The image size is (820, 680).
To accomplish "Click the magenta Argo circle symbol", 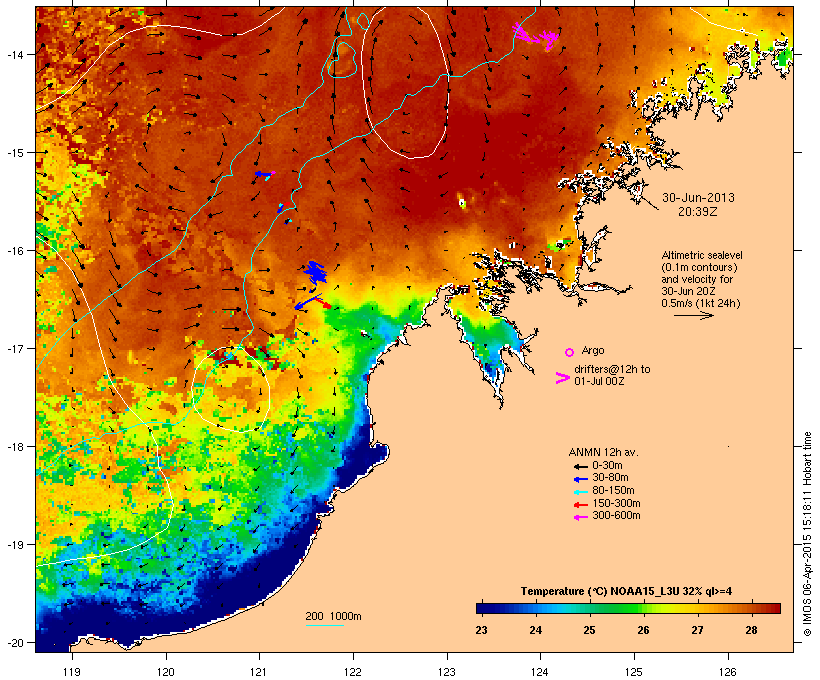I will [x=570, y=352].
